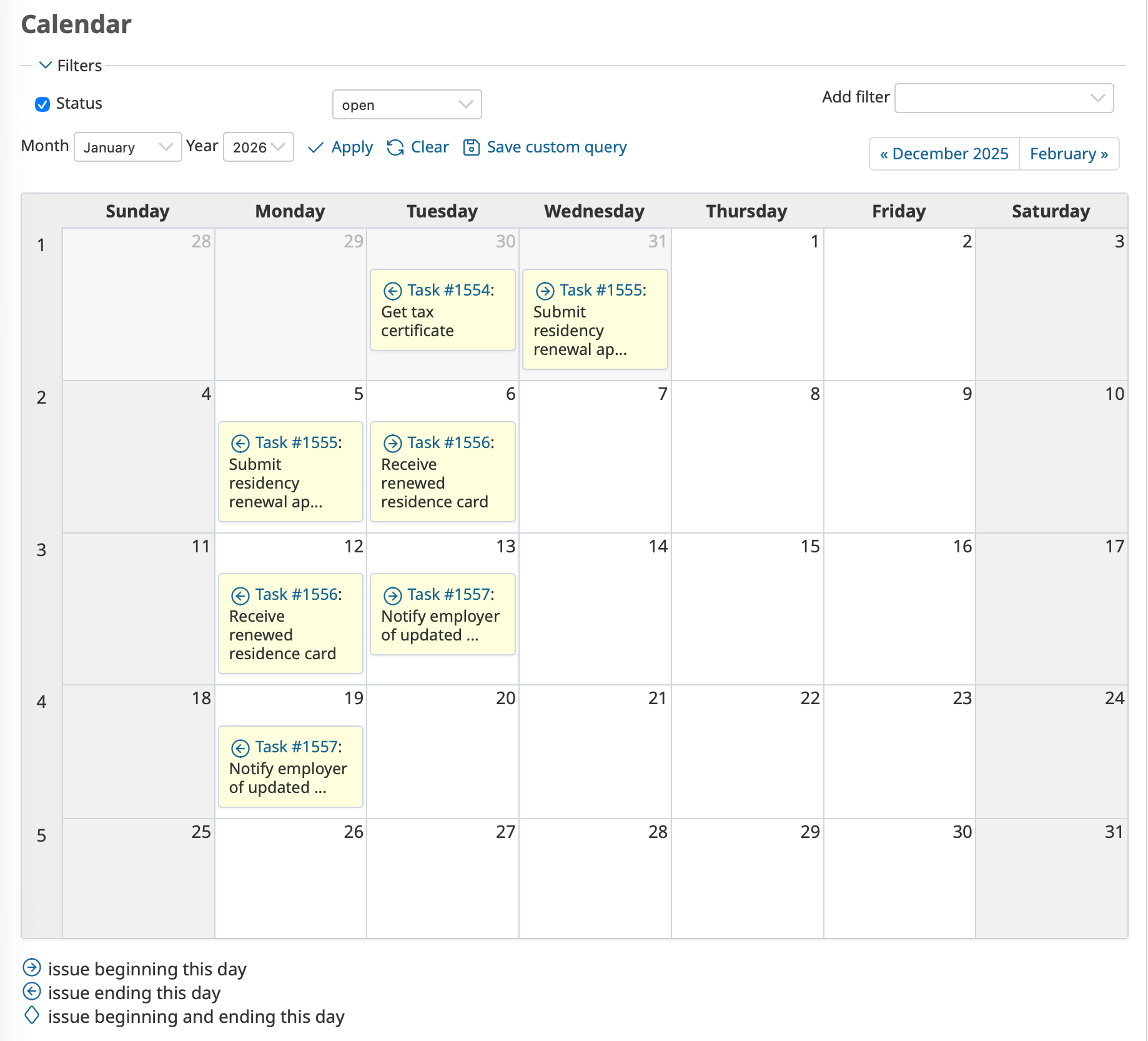1148x1041 pixels.
Task: Open Task #1557 Notify employer on January 19
Action: 298,747
